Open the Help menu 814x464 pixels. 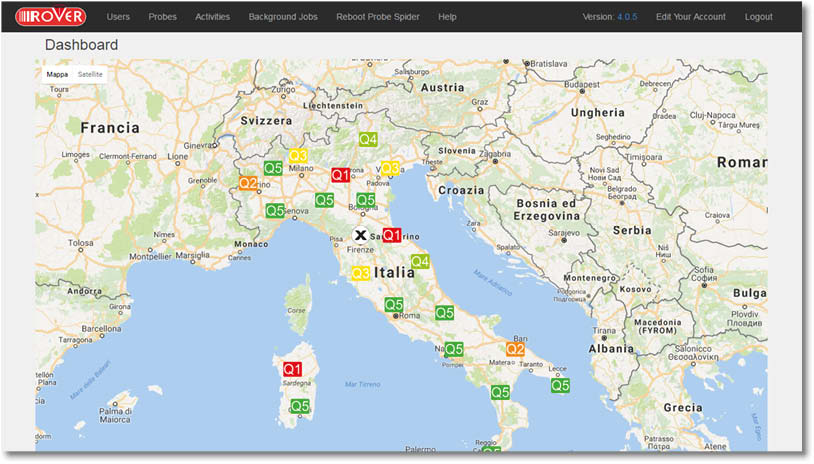point(447,17)
